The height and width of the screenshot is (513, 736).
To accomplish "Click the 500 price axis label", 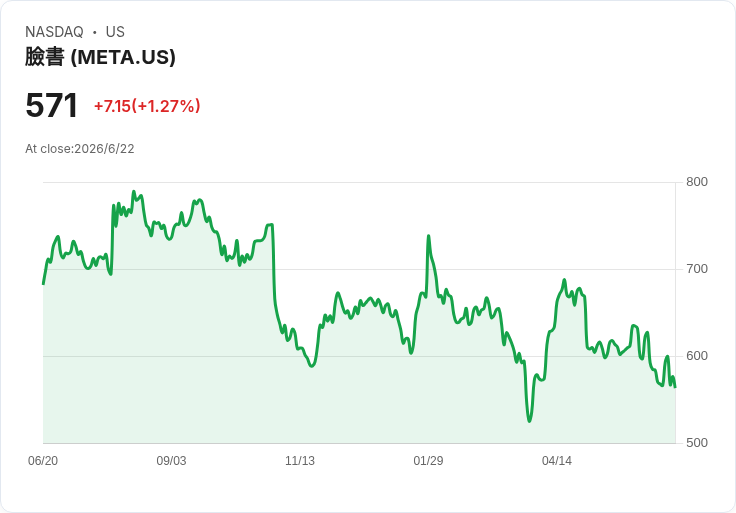I will pos(697,443).
